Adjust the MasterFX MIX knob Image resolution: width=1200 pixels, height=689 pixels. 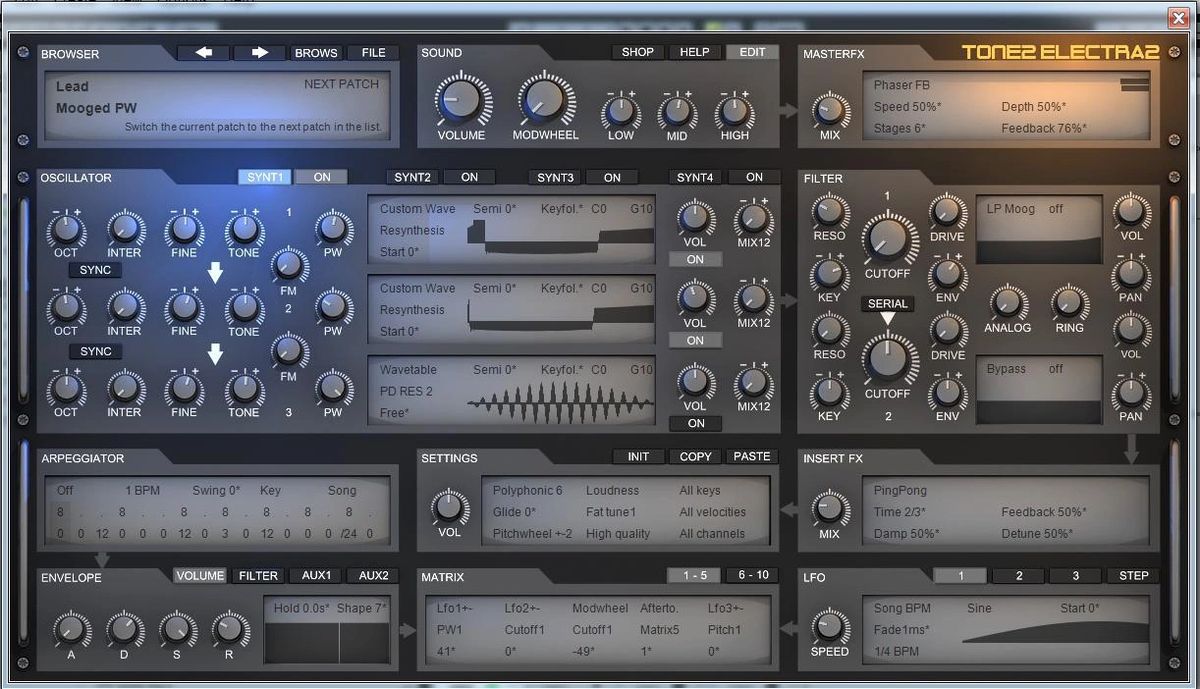[829, 112]
